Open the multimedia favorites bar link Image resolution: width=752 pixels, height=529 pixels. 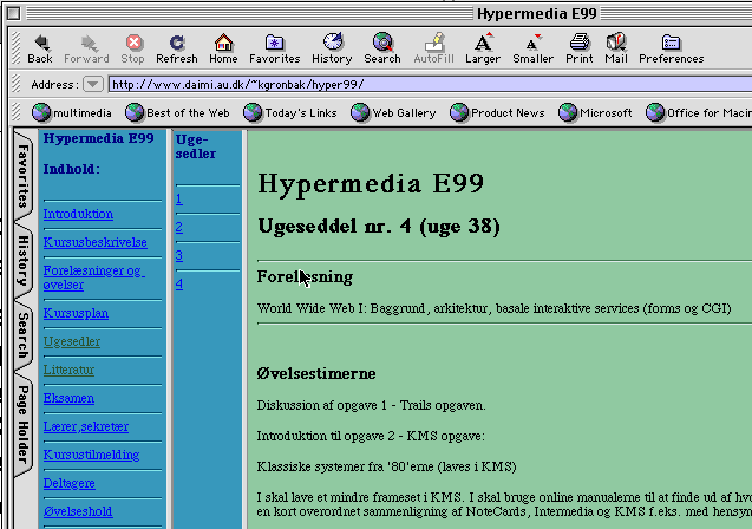[72, 113]
